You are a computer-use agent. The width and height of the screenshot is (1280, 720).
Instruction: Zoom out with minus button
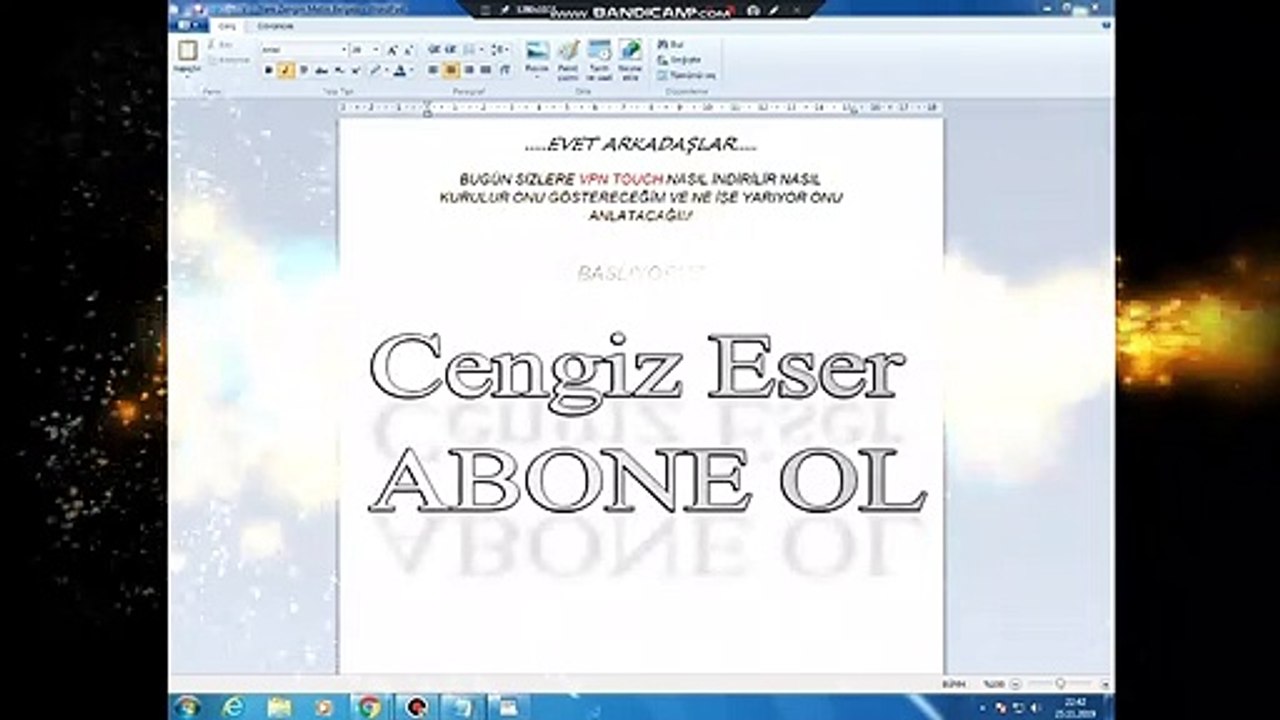[1016, 684]
